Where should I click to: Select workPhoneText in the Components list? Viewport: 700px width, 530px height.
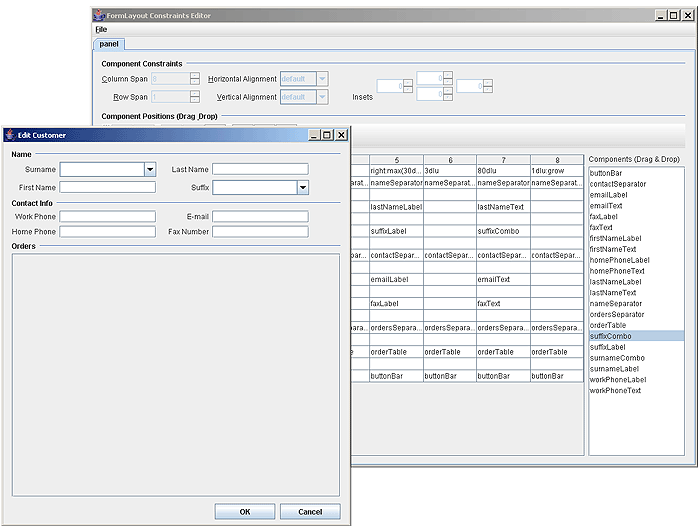pyautogui.click(x=637, y=390)
